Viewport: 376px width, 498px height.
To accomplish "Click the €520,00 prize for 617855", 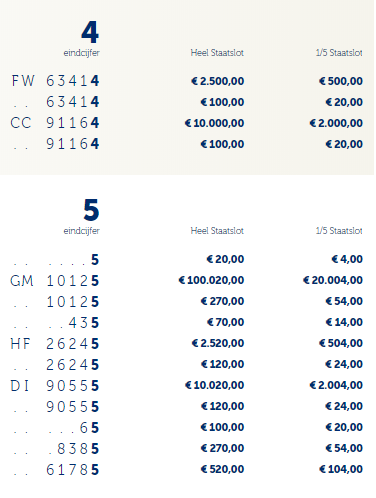I will 222,469.
